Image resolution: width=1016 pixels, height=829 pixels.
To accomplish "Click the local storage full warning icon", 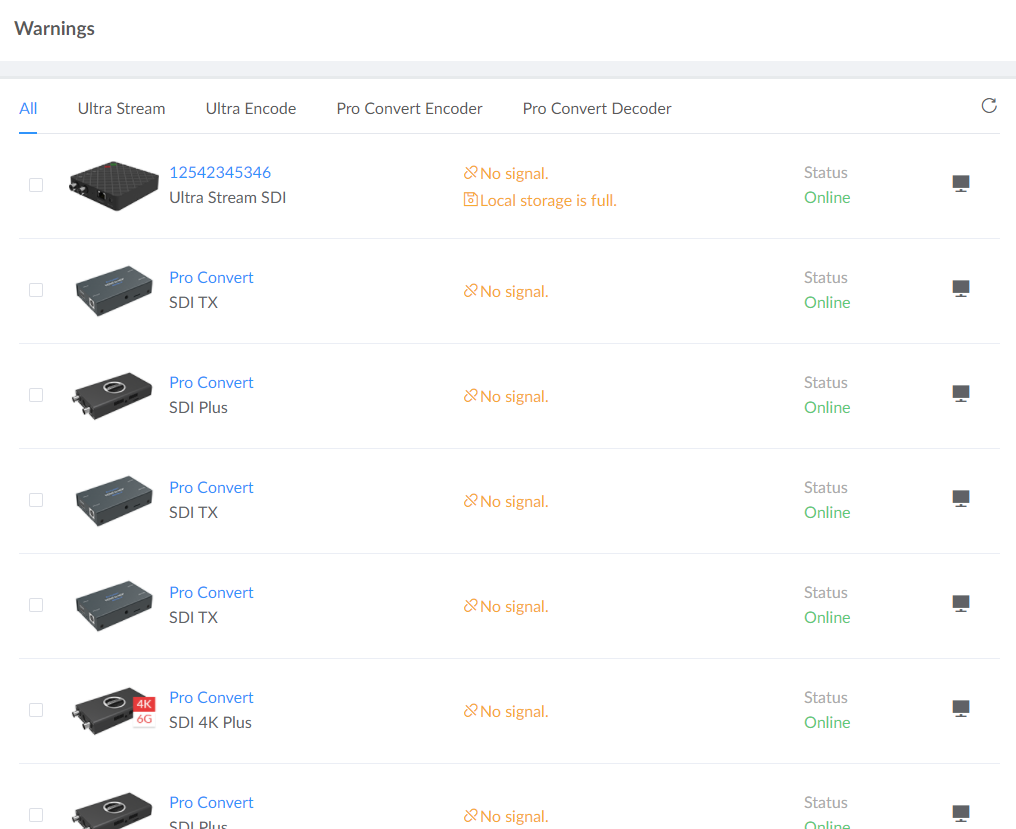I will tap(471, 200).
